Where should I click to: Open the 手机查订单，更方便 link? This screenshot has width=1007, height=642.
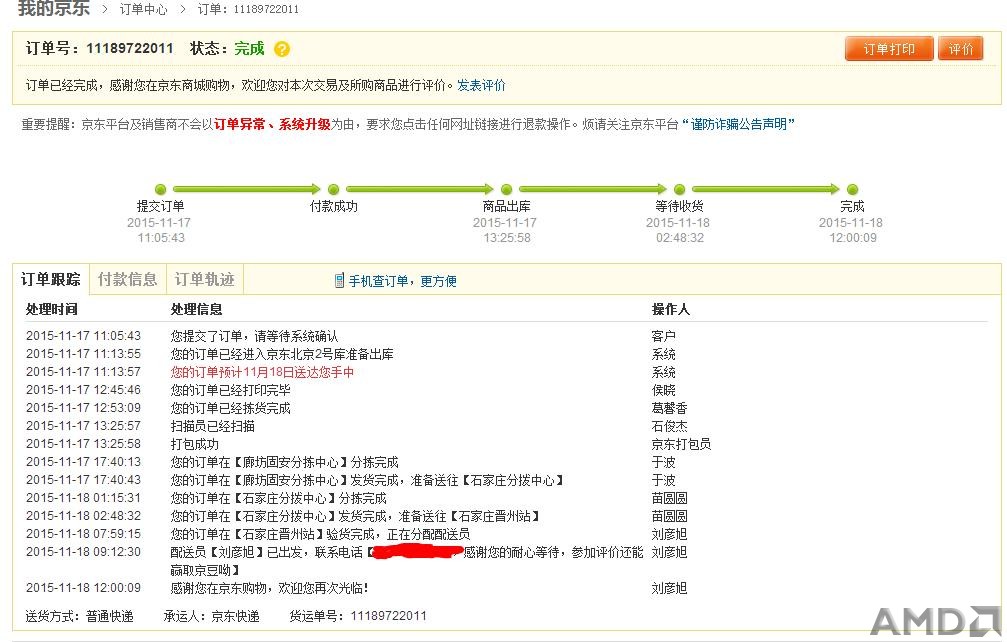click(403, 281)
